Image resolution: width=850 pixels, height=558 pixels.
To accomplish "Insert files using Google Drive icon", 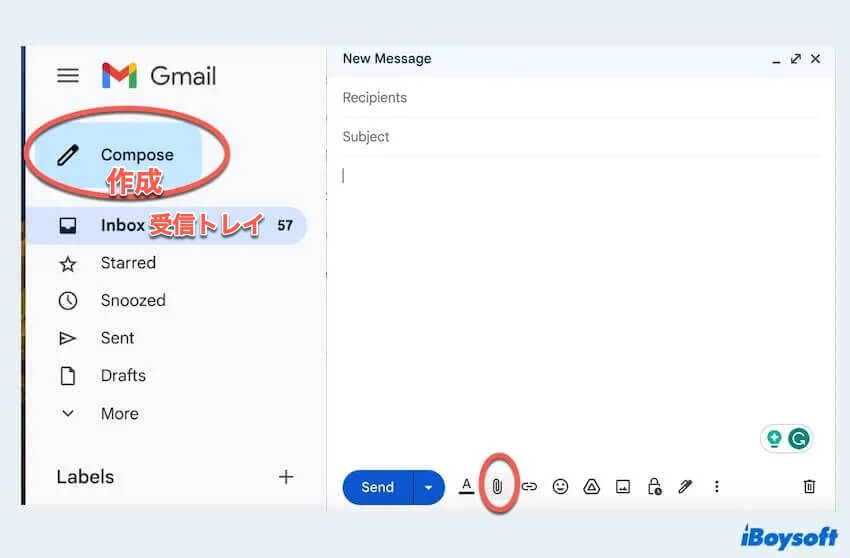I will 591,487.
